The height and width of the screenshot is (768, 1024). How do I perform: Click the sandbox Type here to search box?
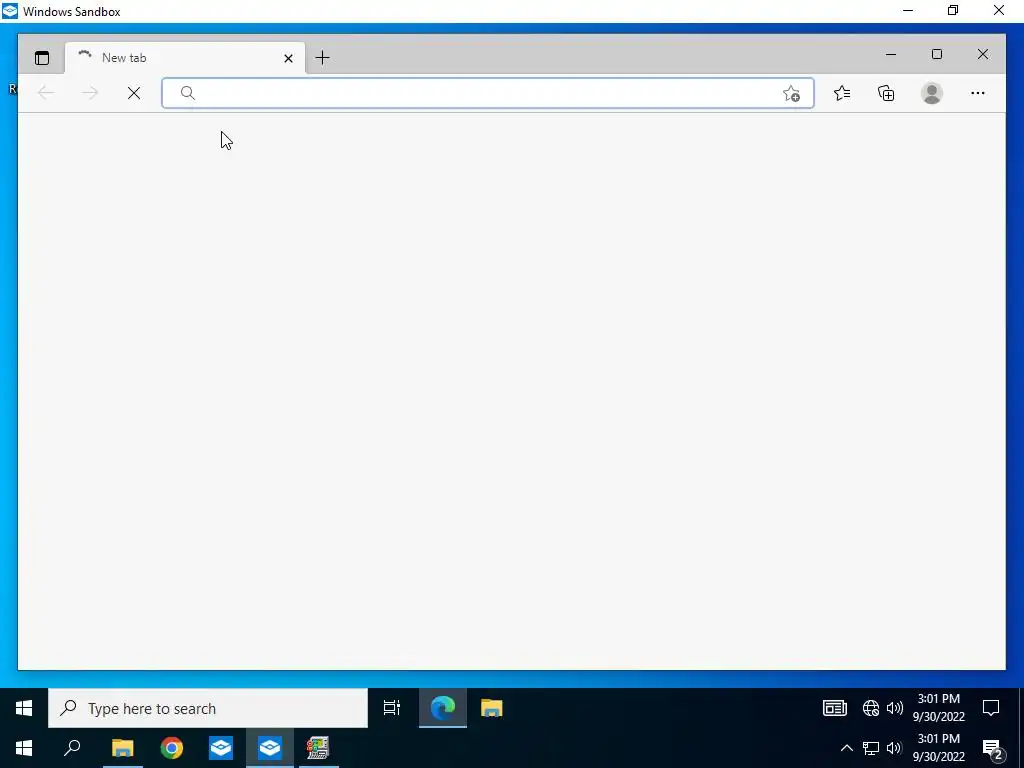click(208, 708)
